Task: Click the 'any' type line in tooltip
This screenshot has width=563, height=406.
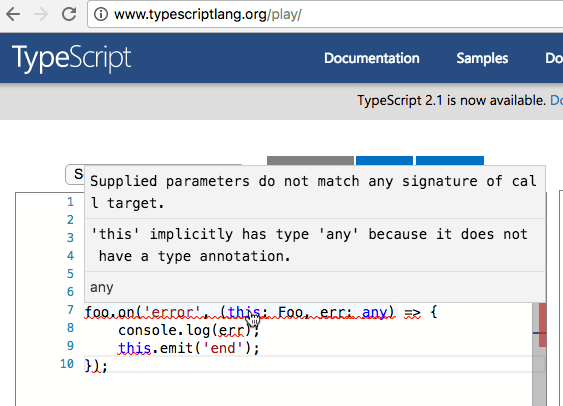Action: tap(102, 287)
